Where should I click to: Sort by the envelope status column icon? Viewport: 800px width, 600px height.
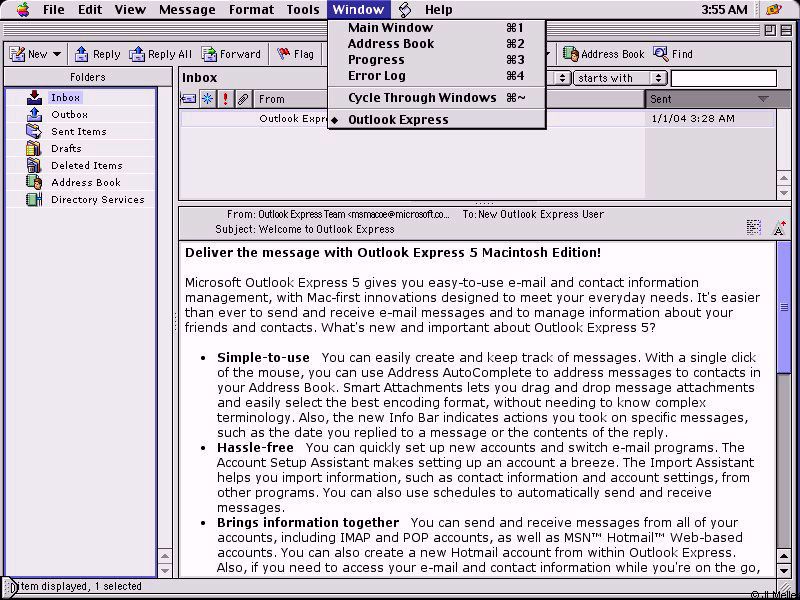click(189, 99)
